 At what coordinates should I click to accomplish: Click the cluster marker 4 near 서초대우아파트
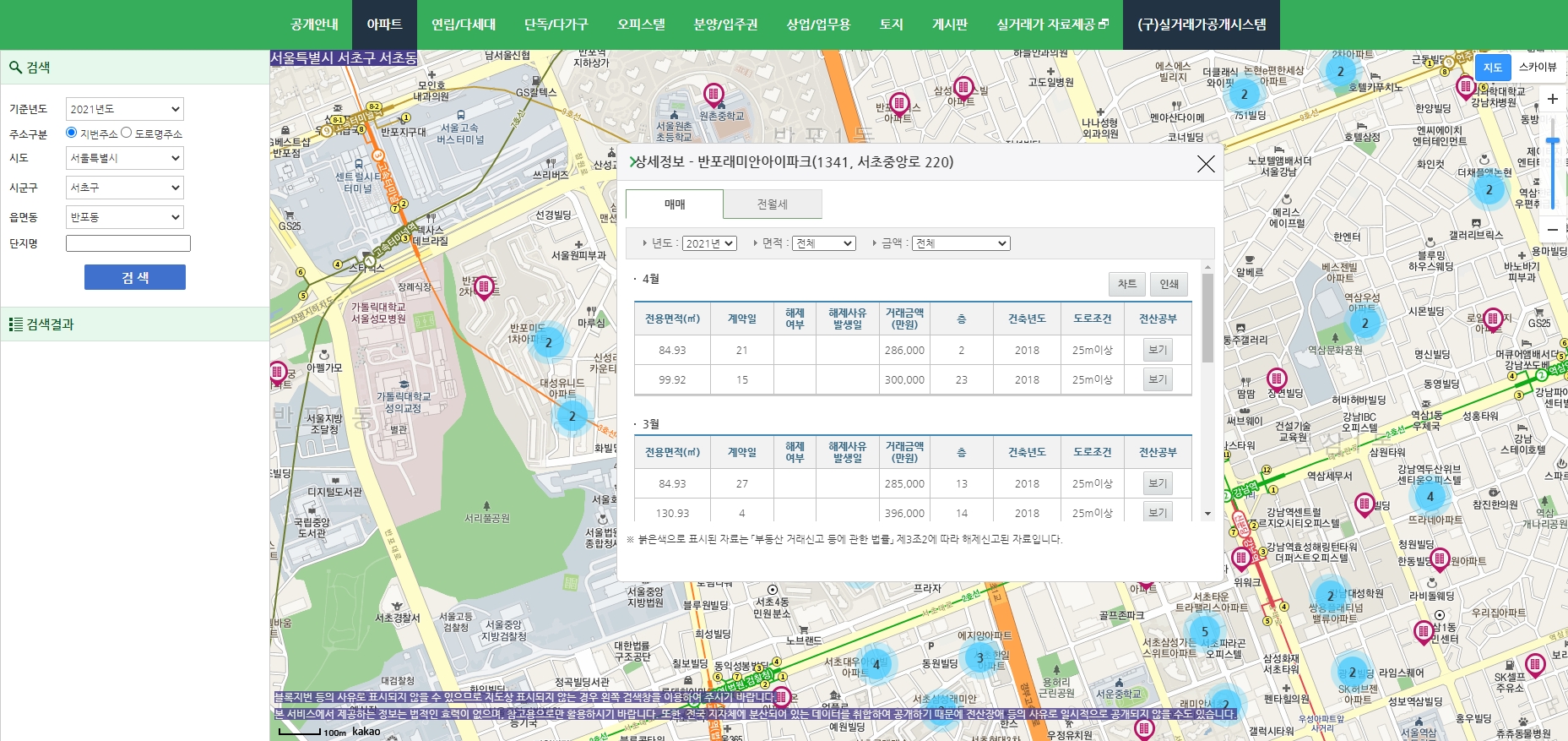click(876, 665)
